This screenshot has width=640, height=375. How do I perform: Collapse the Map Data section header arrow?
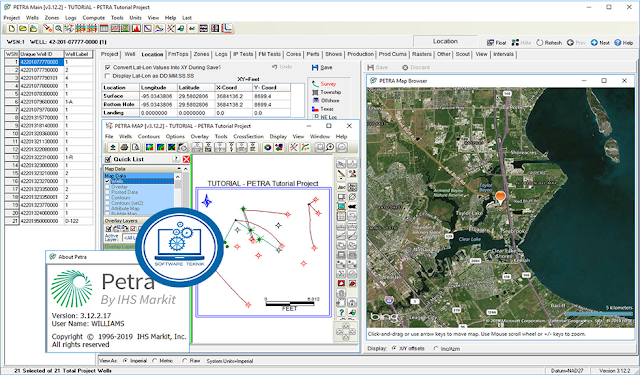(179, 169)
